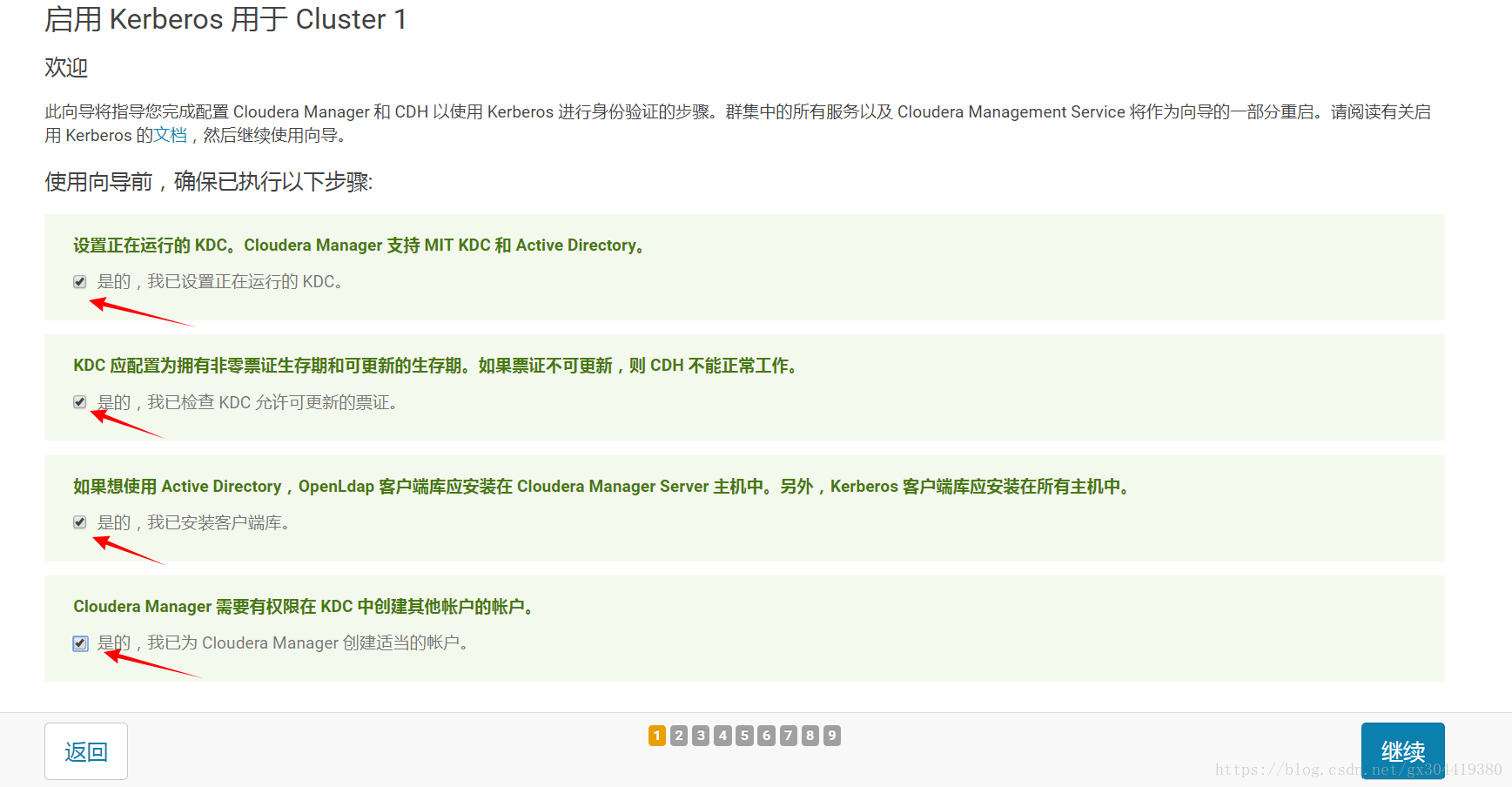The image size is (1512, 787).
Task: Click heading '如果想使用 Active Directory' section title
Action: pyautogui.click(x=602, y=487)
